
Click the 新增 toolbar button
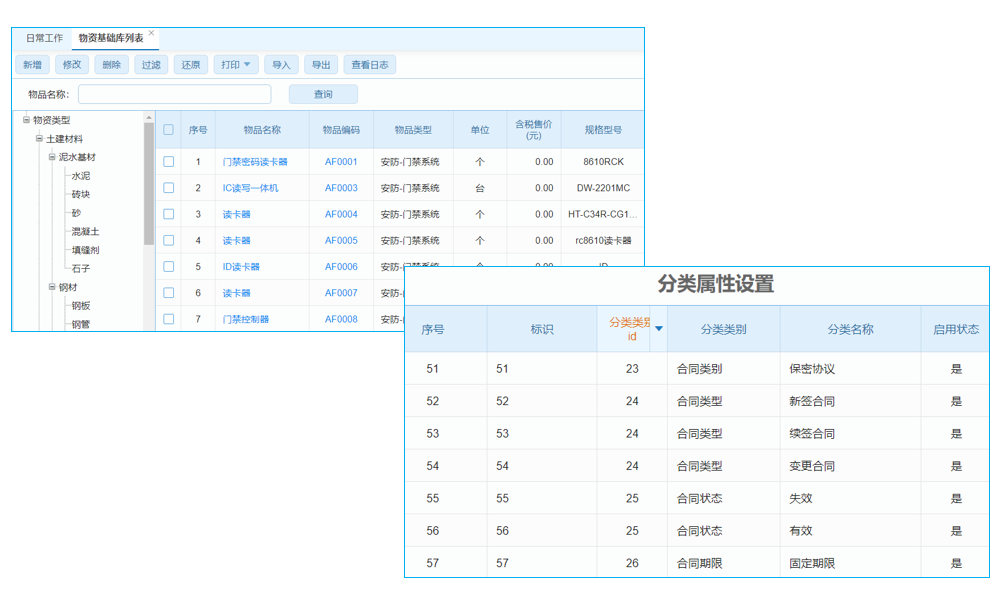pos(33,63)
